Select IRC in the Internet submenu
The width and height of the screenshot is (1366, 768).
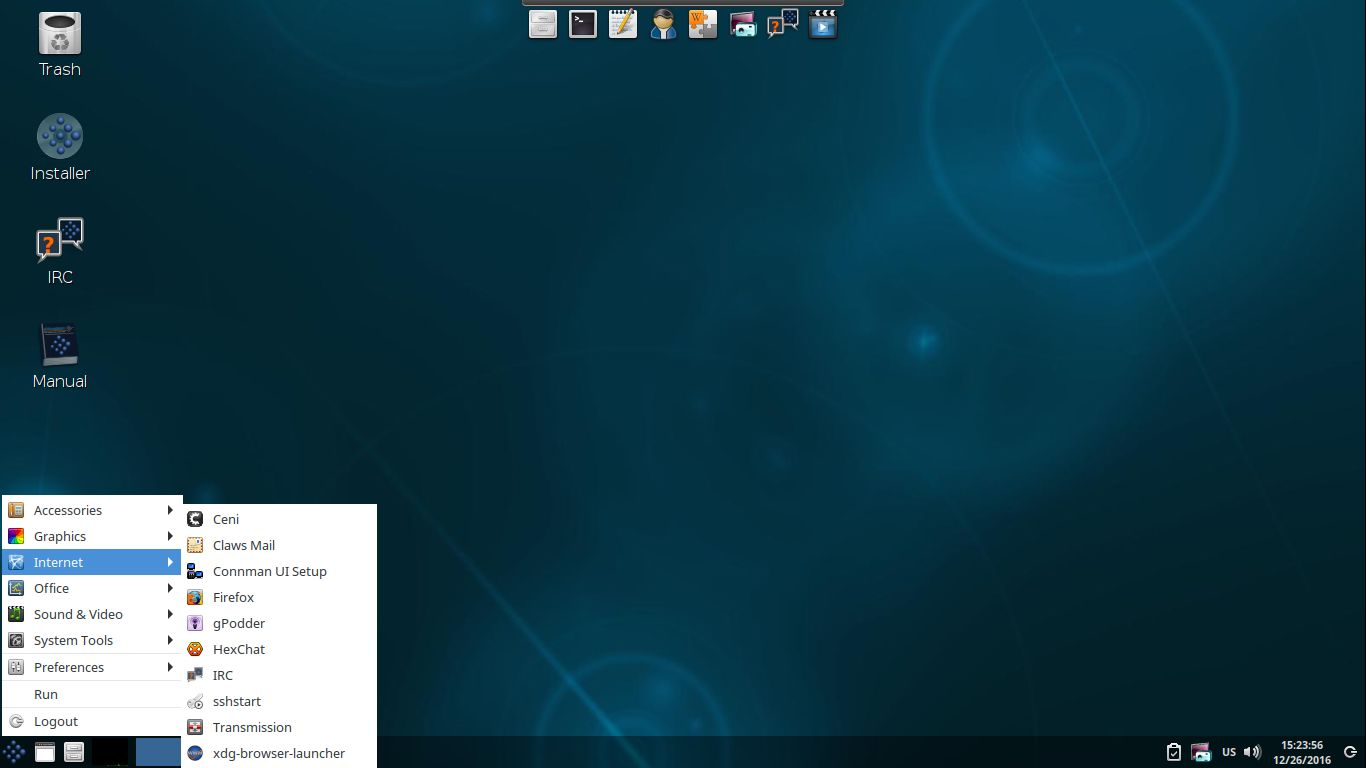[279, 675]
